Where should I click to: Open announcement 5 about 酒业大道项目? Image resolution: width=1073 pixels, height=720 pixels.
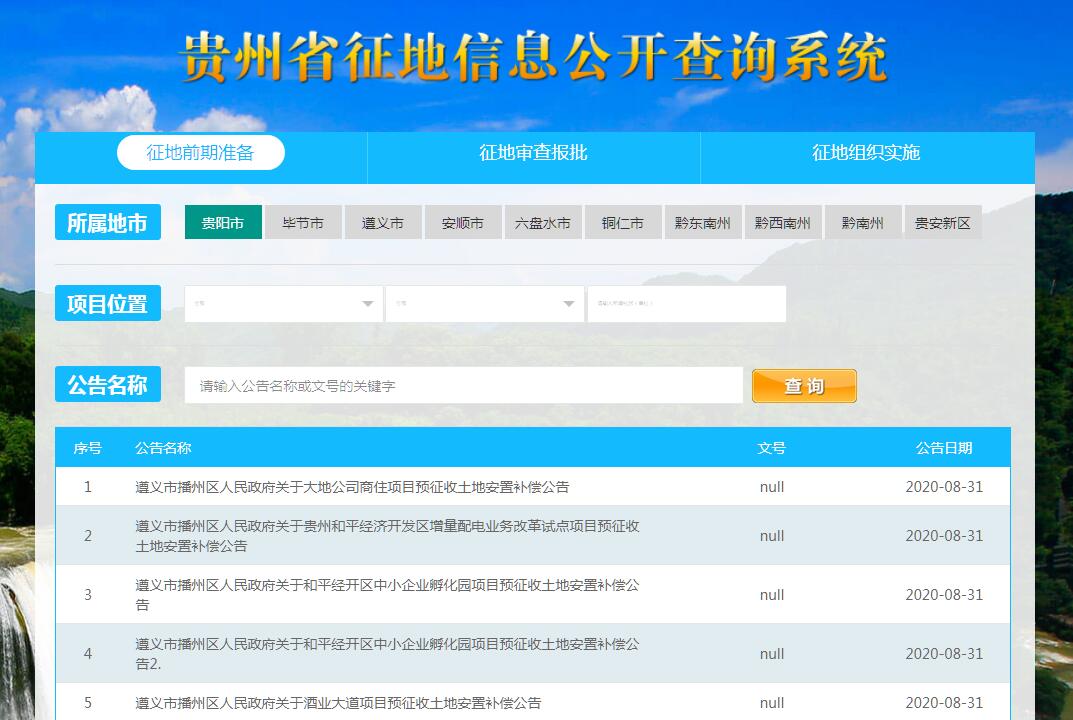point(338,703)
